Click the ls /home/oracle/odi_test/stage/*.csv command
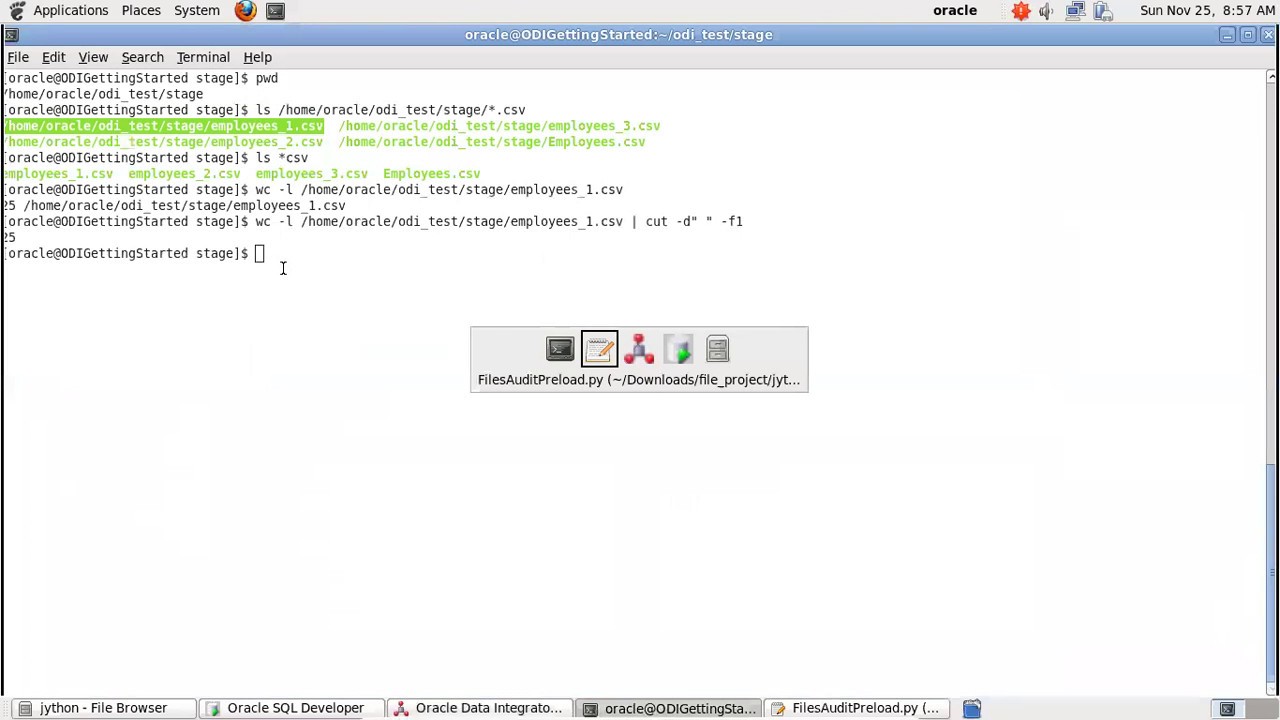The width and height of the screenshot is (1280, 720). [390, 110]
